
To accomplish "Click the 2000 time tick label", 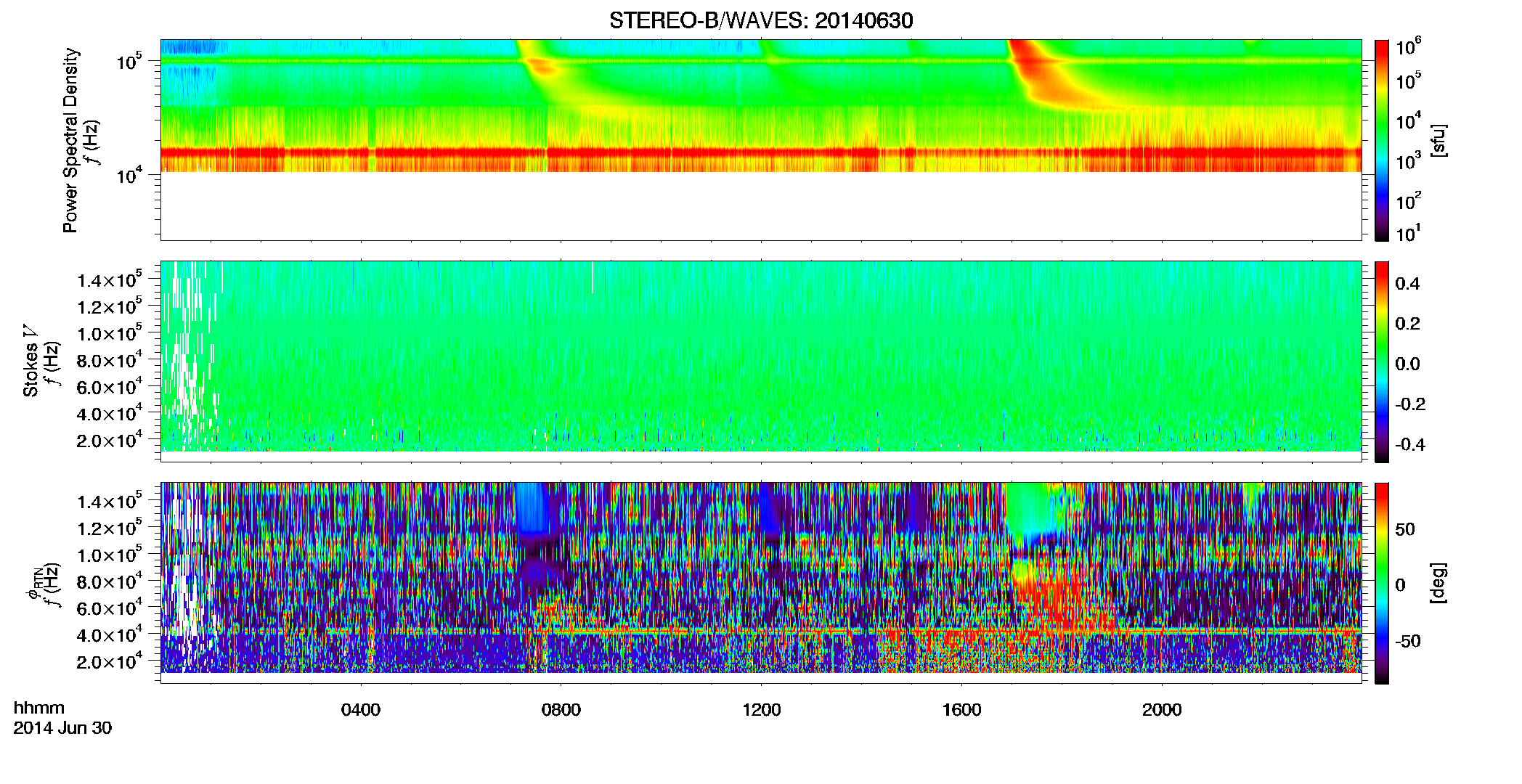I will point(1162,709).
